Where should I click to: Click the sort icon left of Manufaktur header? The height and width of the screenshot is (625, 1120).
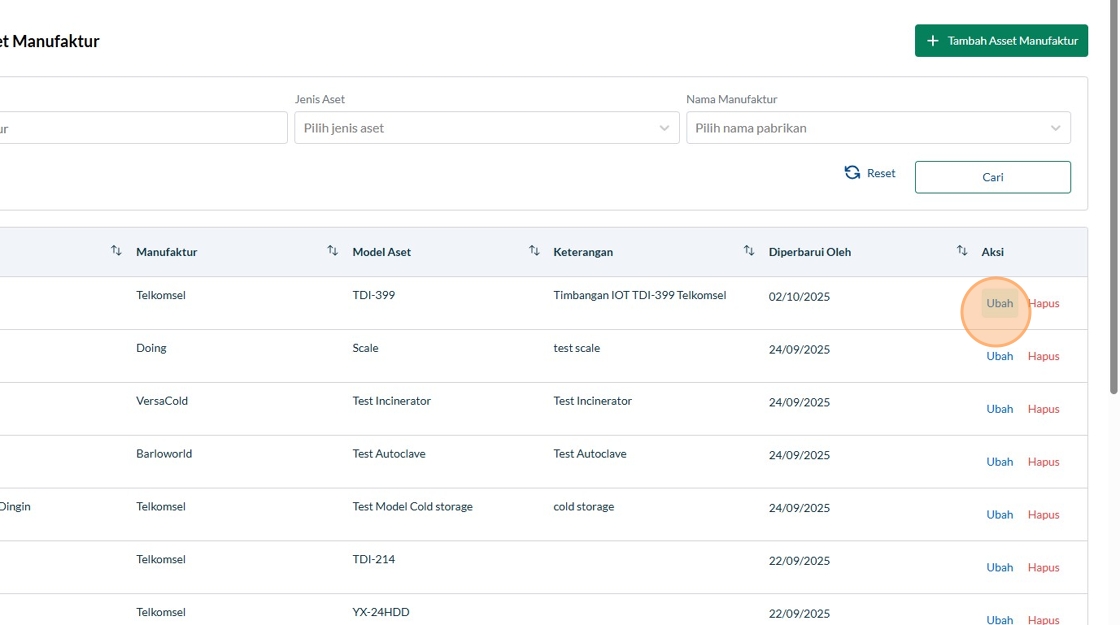pyautogui.click(x=116, y=251)
